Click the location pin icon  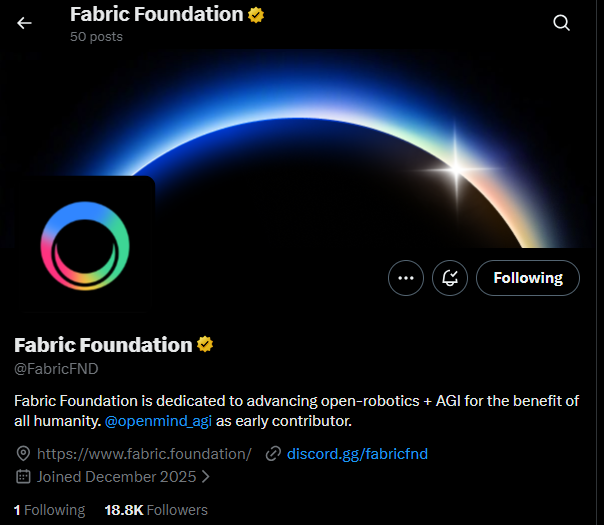(24, 454)
